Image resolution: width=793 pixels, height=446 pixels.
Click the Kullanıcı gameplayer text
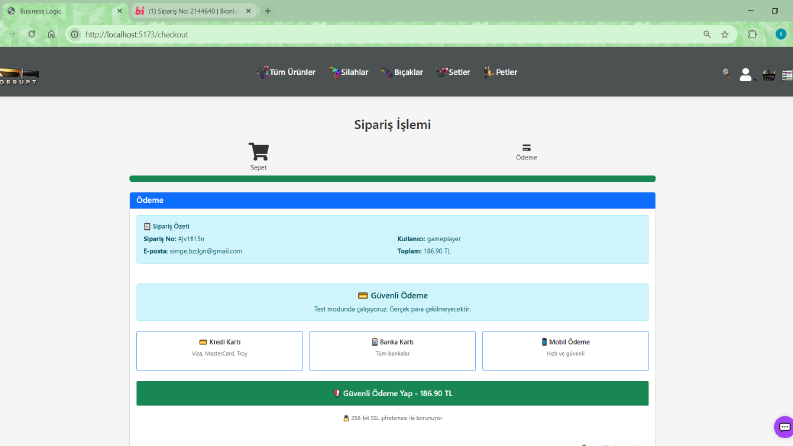point(429,239)
